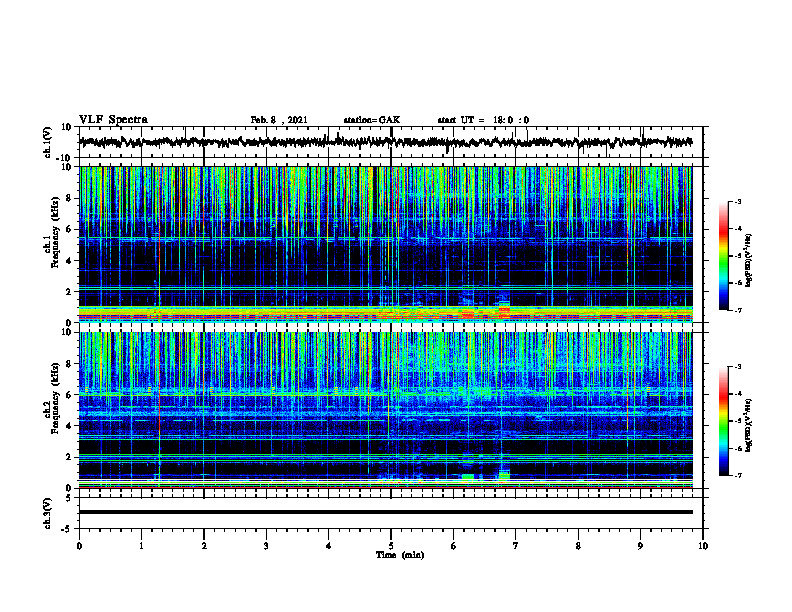Click the "station=GAK" header label
792x612 pixels.
click(372, 120)
